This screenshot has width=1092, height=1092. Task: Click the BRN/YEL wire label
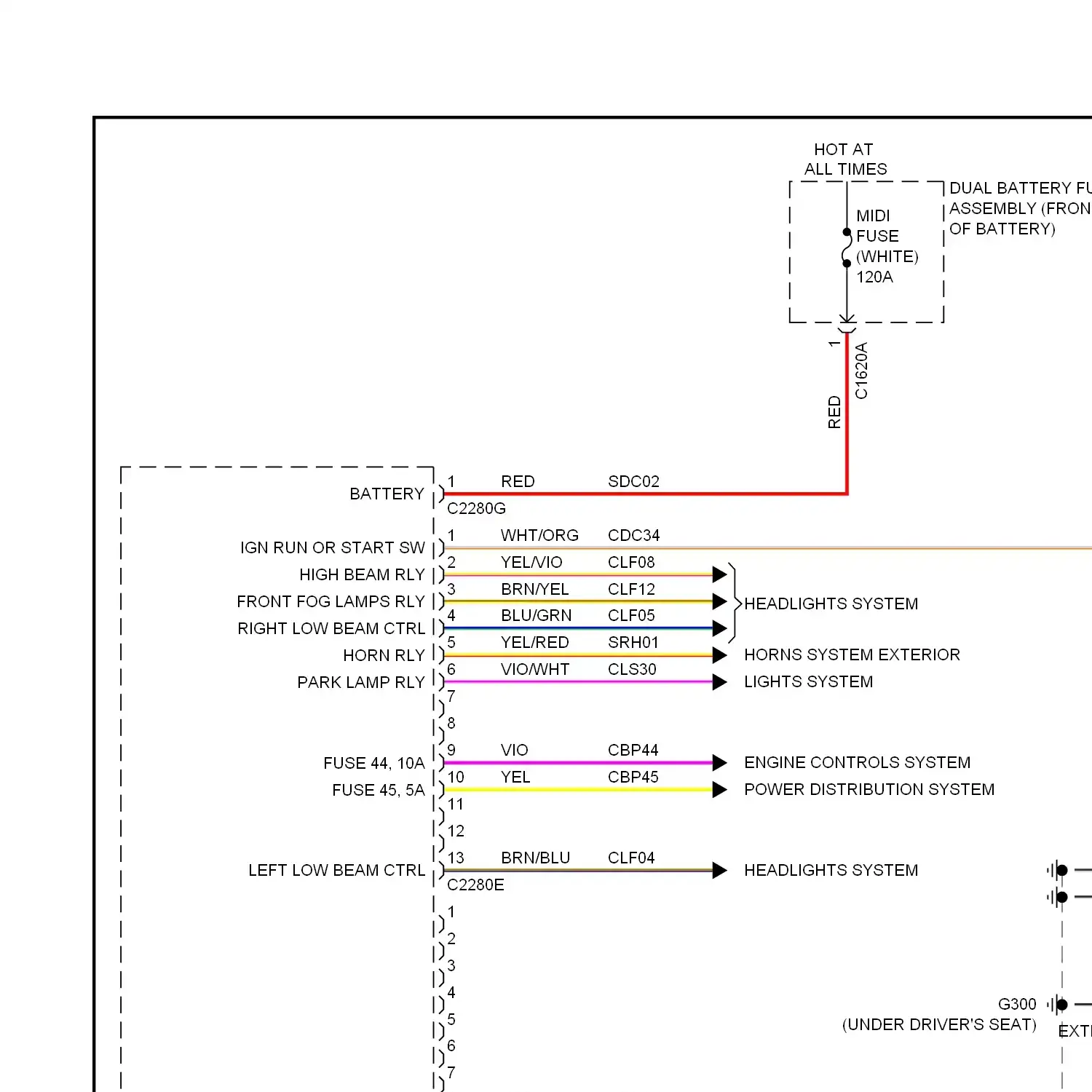[534, 589]
